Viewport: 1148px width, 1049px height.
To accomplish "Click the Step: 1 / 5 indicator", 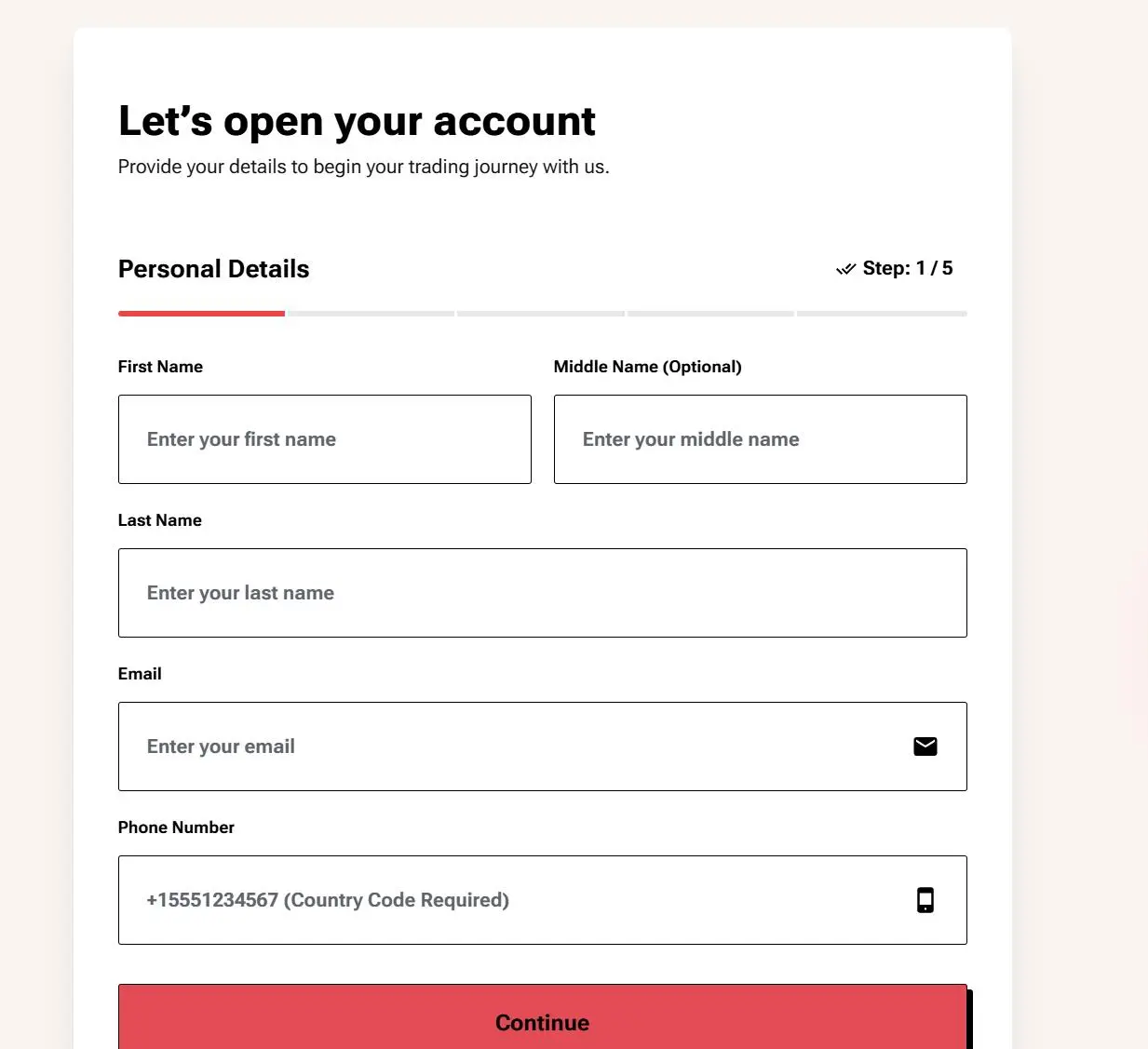I will (908, 268).
